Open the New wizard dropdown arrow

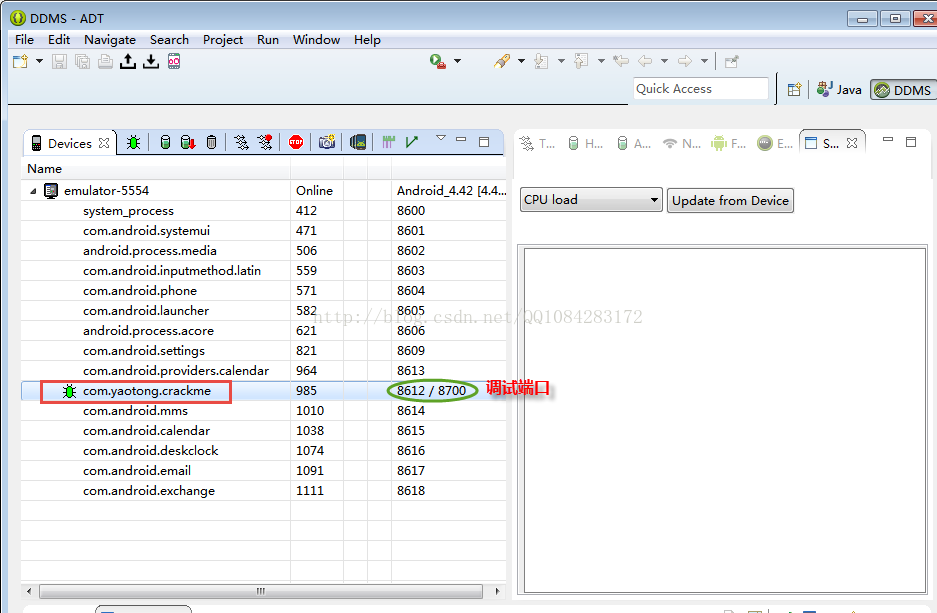[39, 61]
